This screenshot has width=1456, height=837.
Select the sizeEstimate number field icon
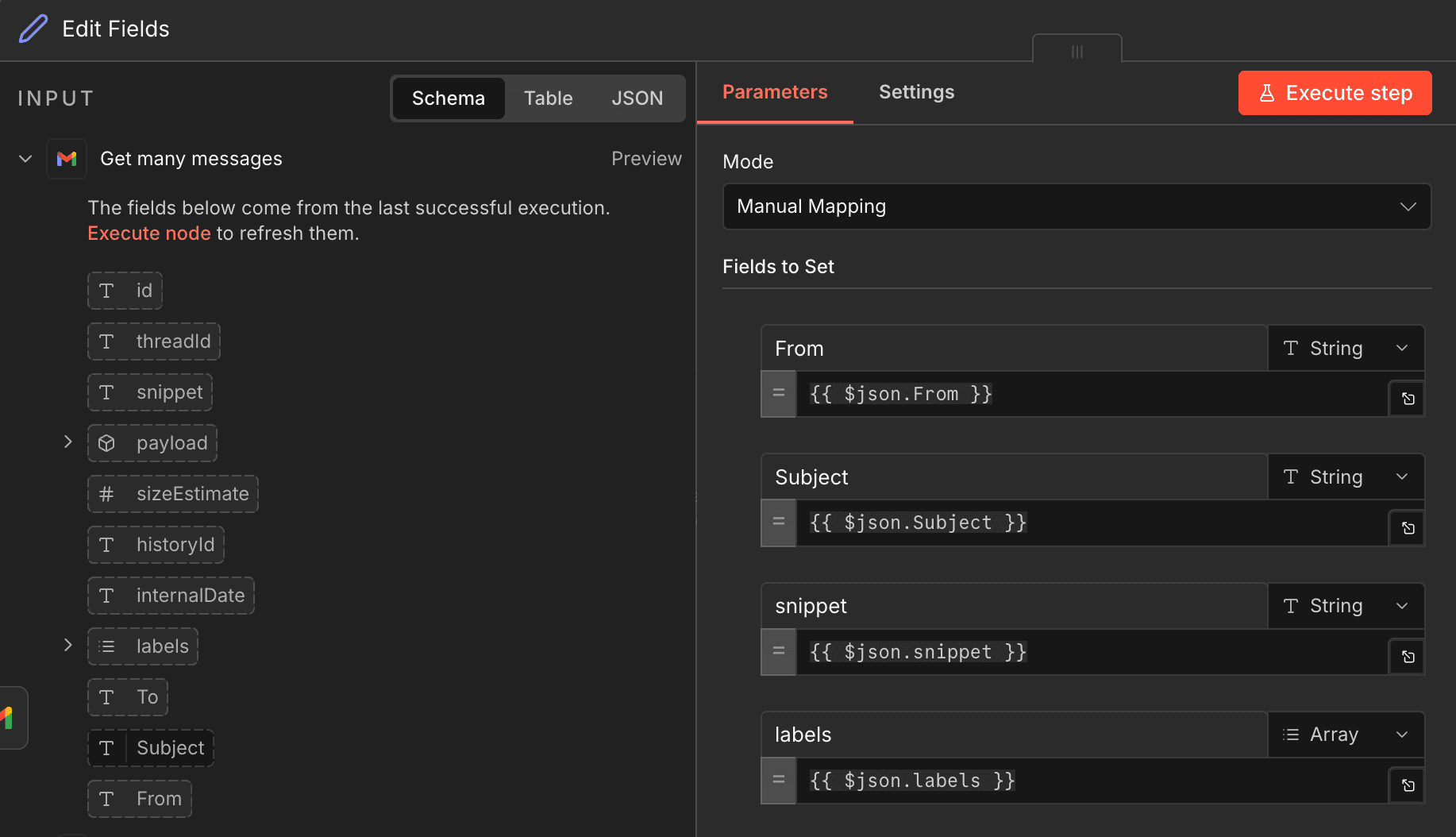[x=106, y=494]
